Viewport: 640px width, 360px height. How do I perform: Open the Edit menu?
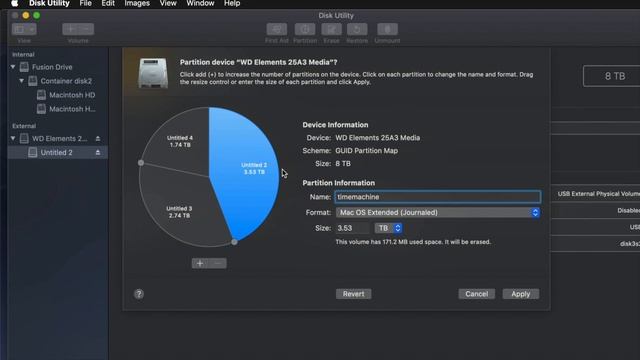pyautogui.click(x=108, y=4)
